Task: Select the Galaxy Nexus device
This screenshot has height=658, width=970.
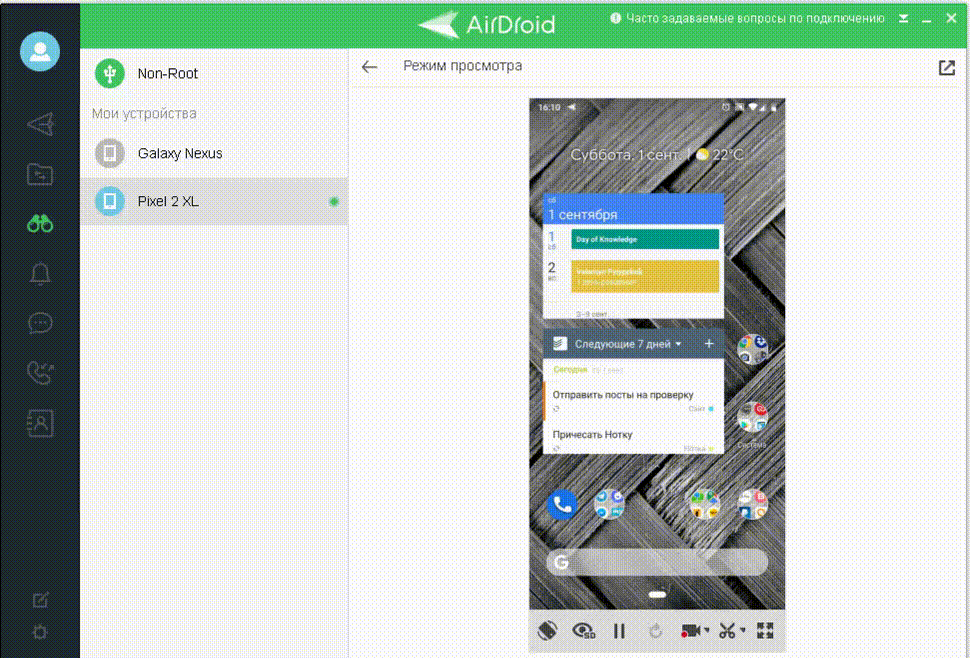Action: click(214, 153)
